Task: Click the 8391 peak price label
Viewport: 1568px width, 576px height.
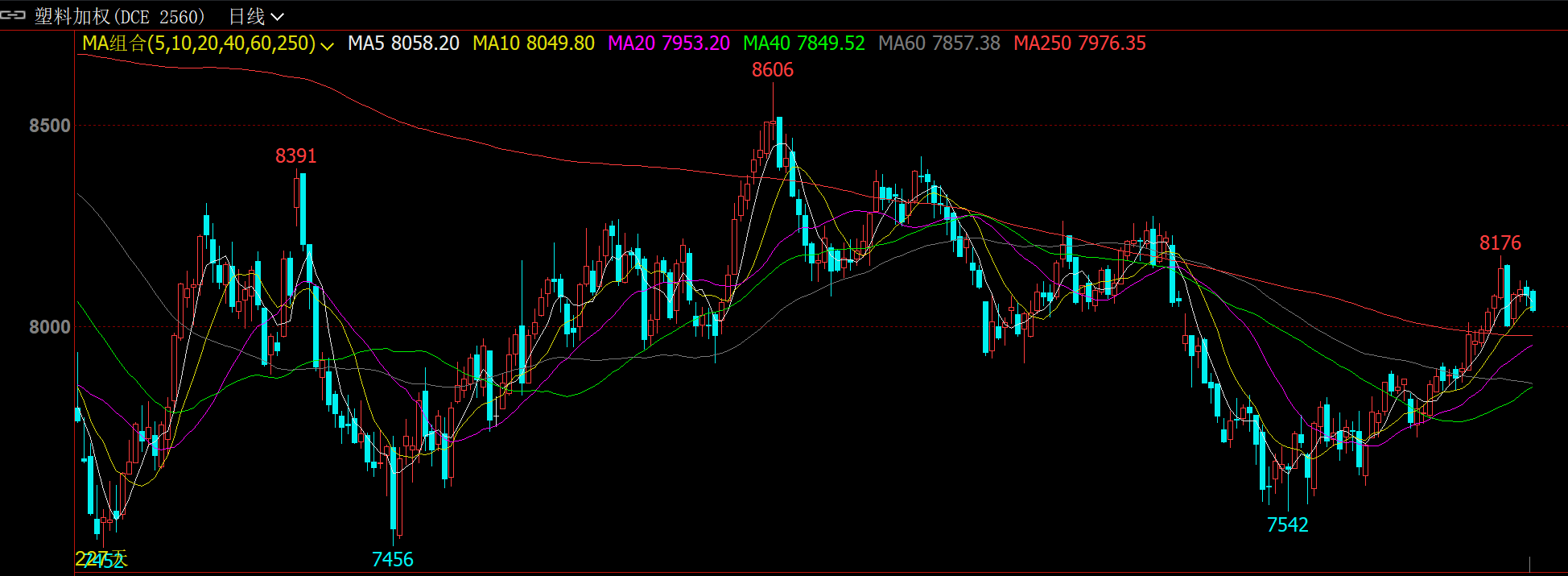Action: click(295, 156)
